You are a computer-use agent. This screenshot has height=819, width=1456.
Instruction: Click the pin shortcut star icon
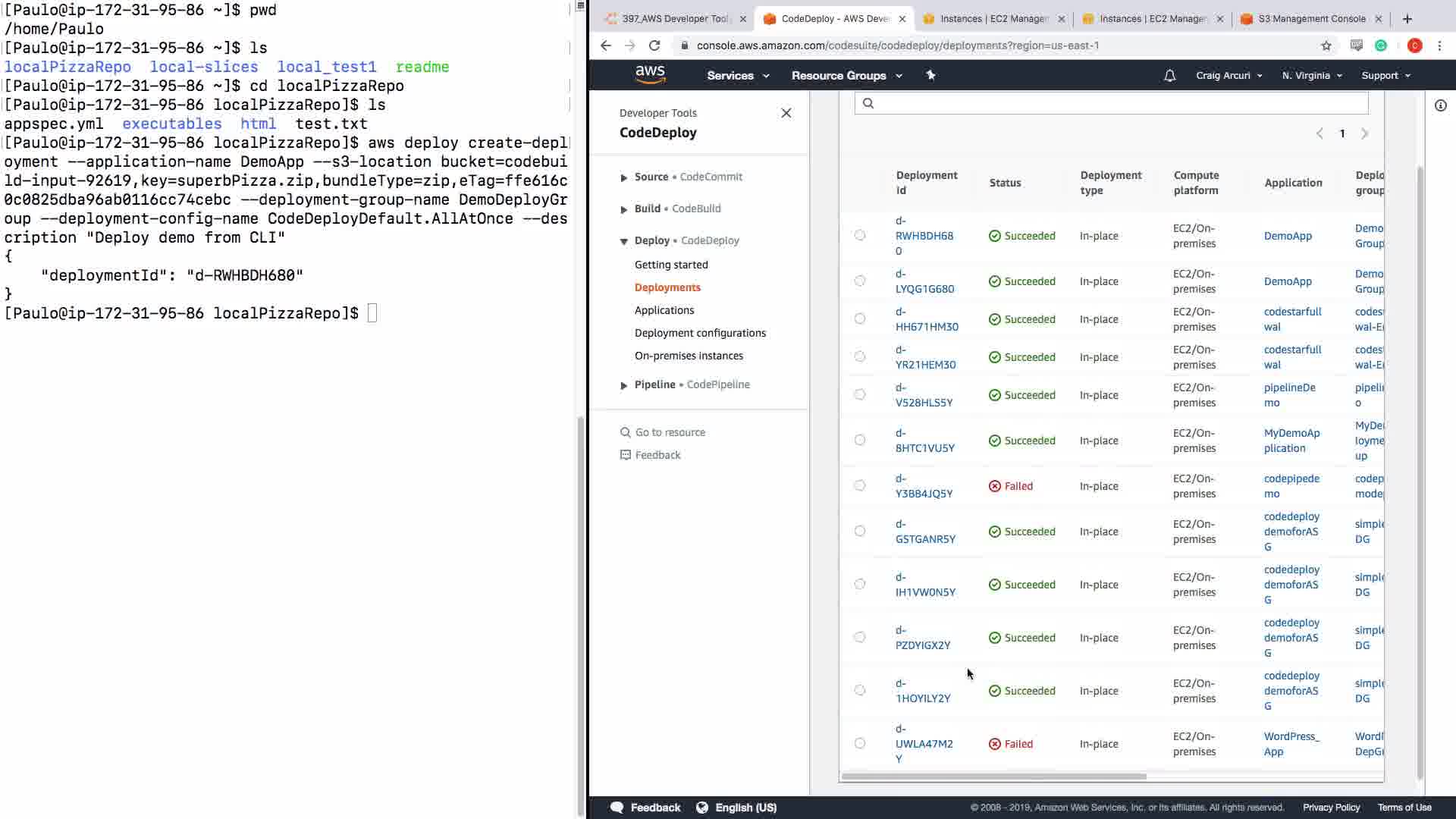[930, 75]
